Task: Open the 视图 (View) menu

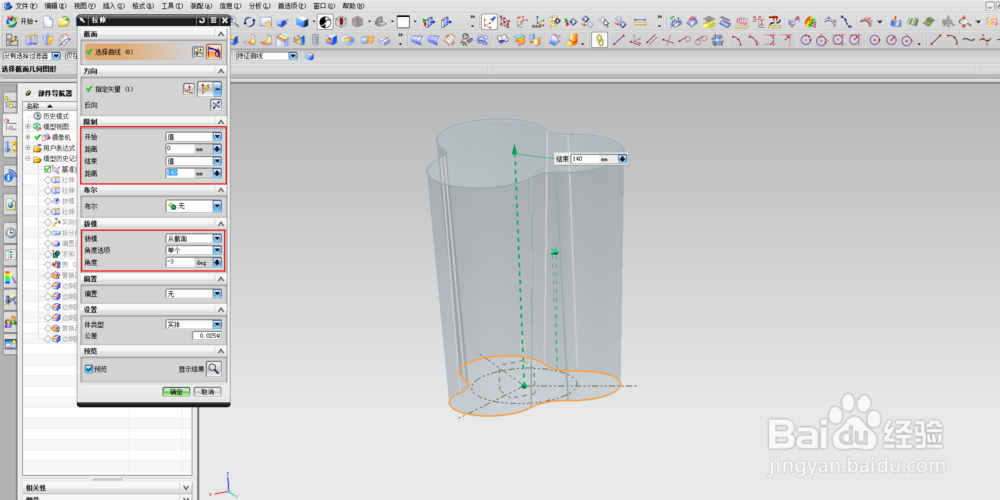Action: click(85, 6)
